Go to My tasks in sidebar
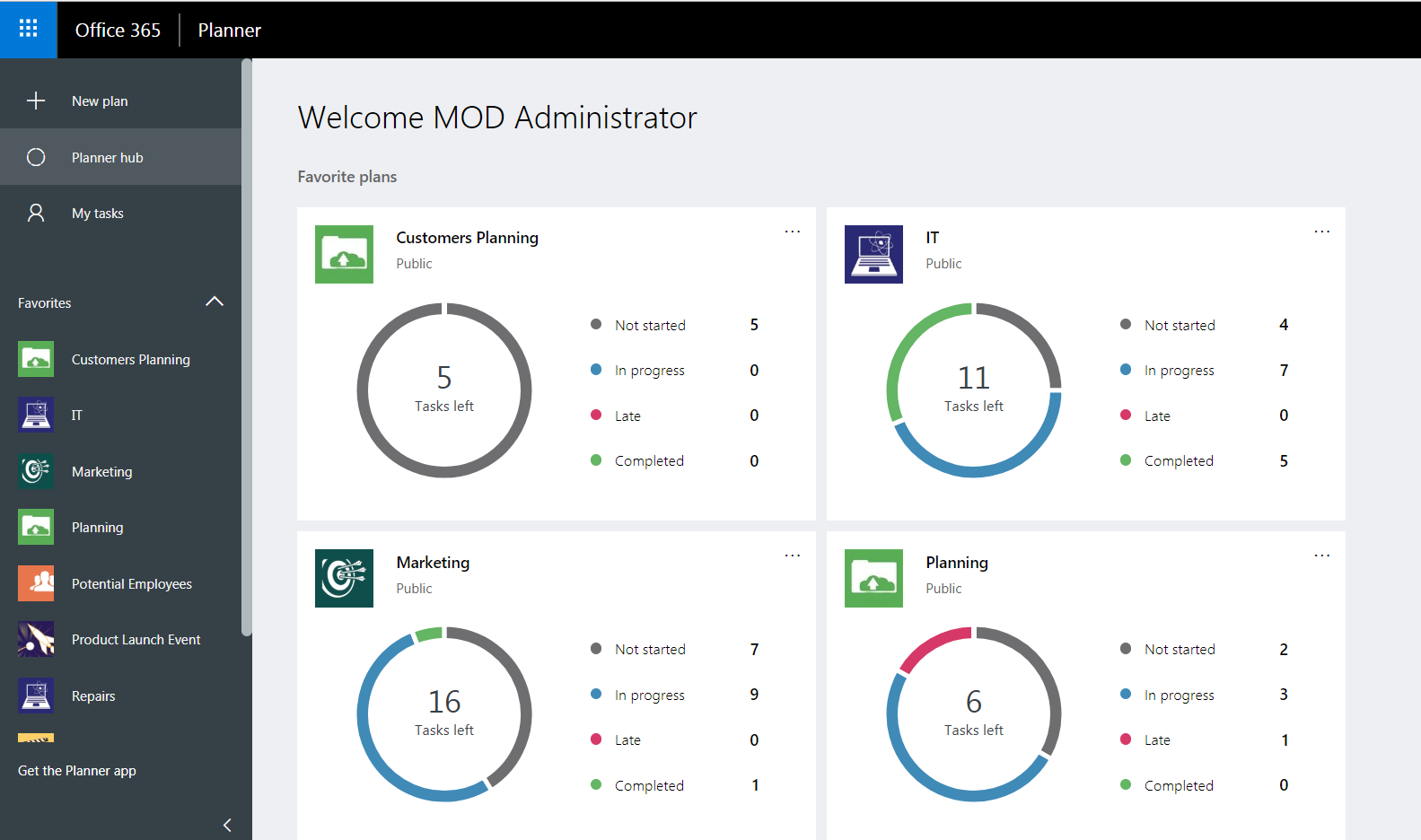Screen dimensions: 1421x840 click(98, 214)
